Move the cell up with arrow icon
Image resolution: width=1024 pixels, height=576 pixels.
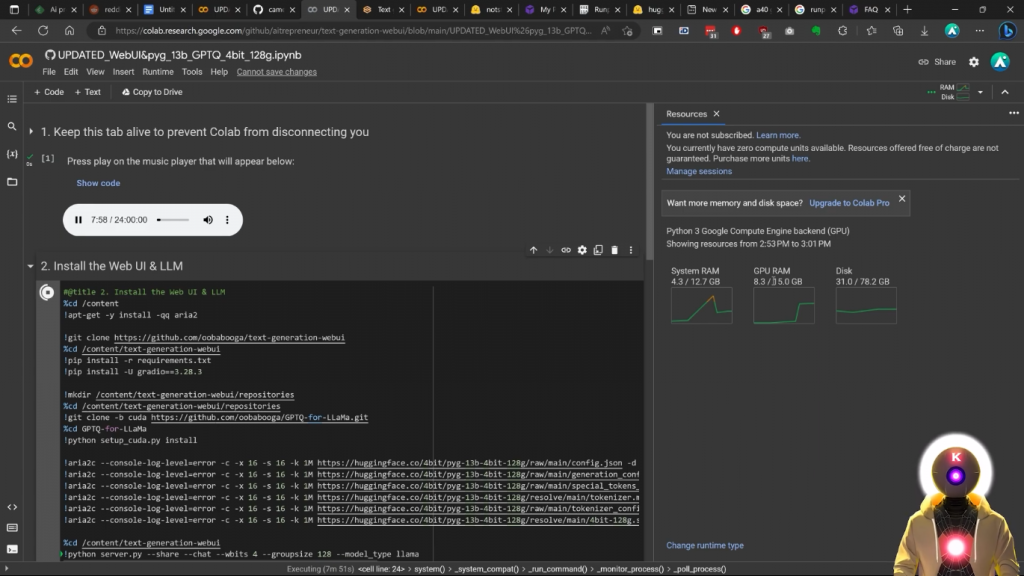[x=534, y=250]
